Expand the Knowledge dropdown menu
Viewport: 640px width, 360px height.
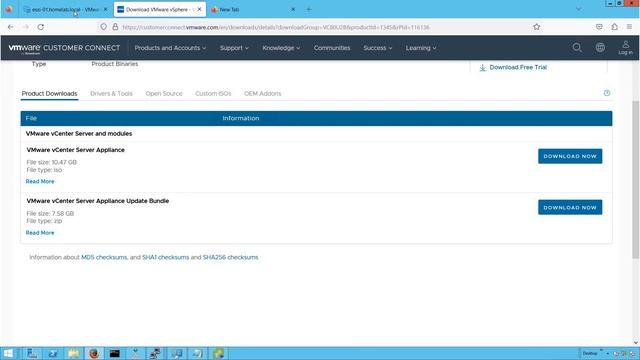point(281,48)
